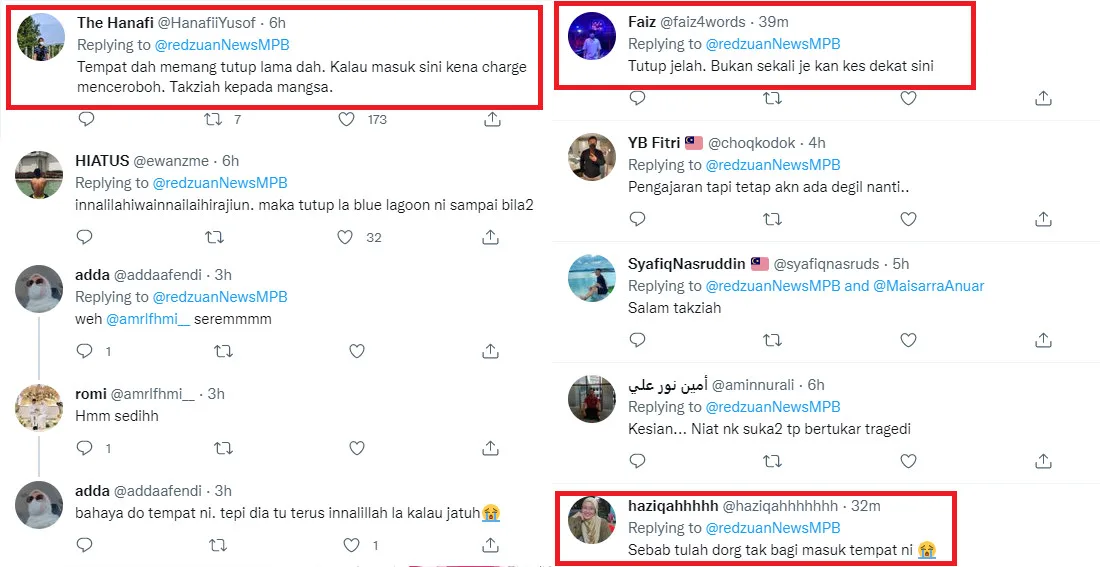Open HIATUS's profile picture
The width and height of the screenshot is (1100, 567).
pos(40,175)
